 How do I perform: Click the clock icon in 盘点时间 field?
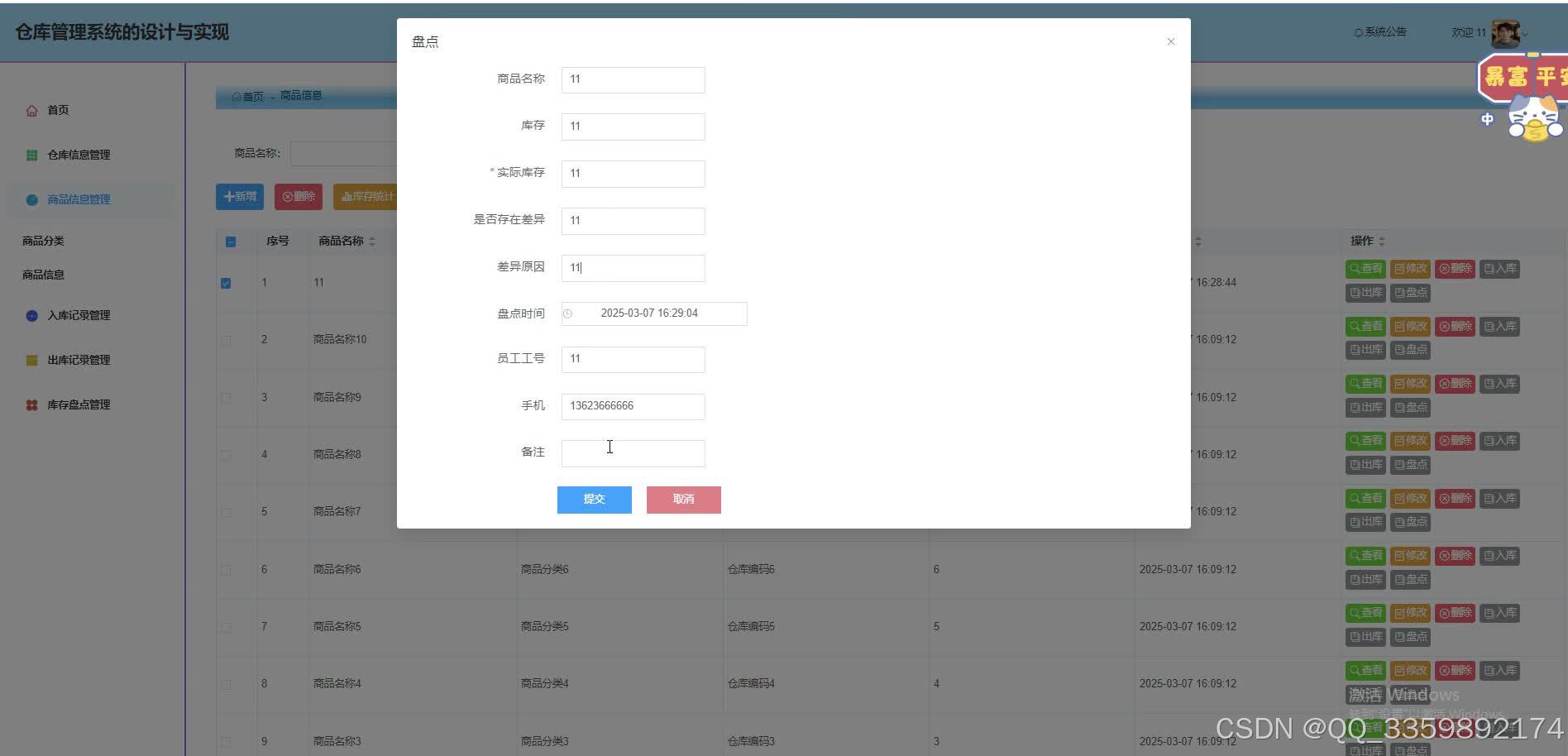(x=567, y=313)
